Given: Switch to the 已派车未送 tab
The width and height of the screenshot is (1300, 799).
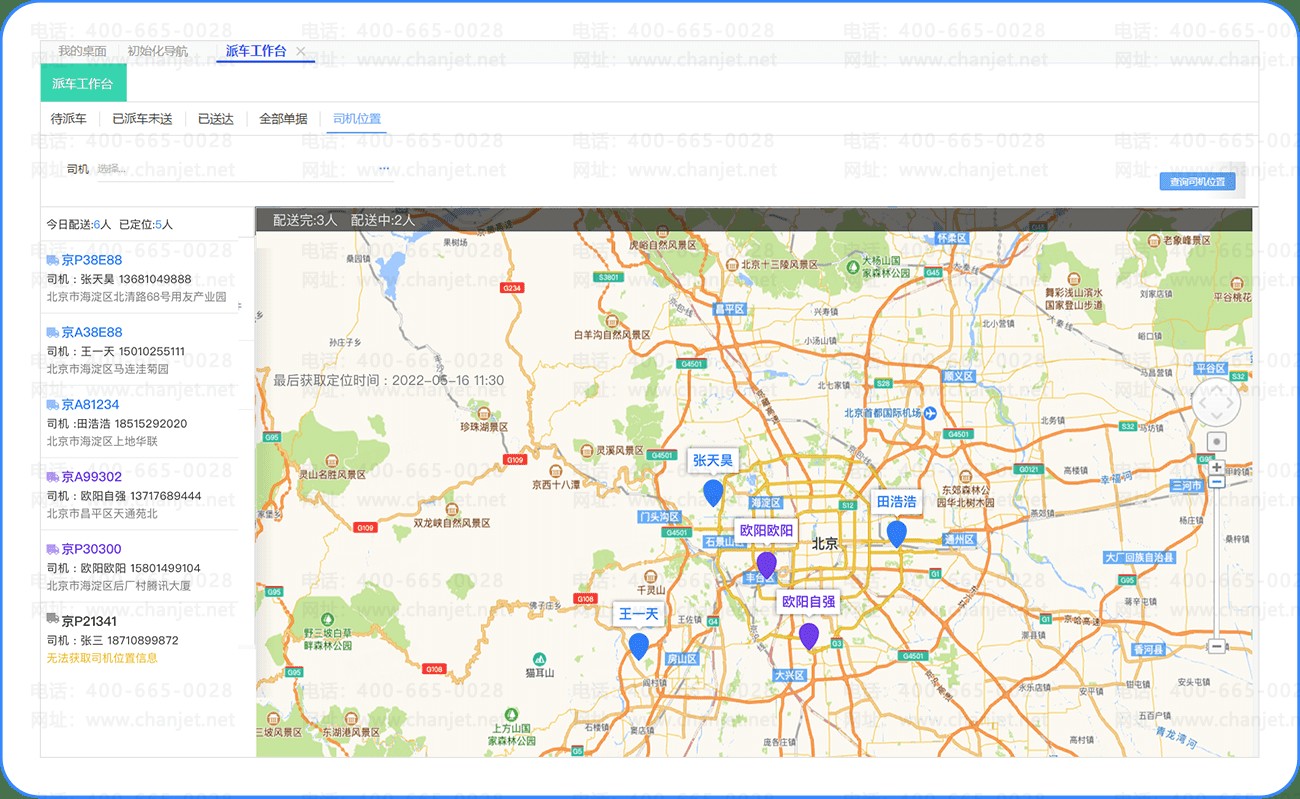Looking at the screenshot, I should click(142, 119).
